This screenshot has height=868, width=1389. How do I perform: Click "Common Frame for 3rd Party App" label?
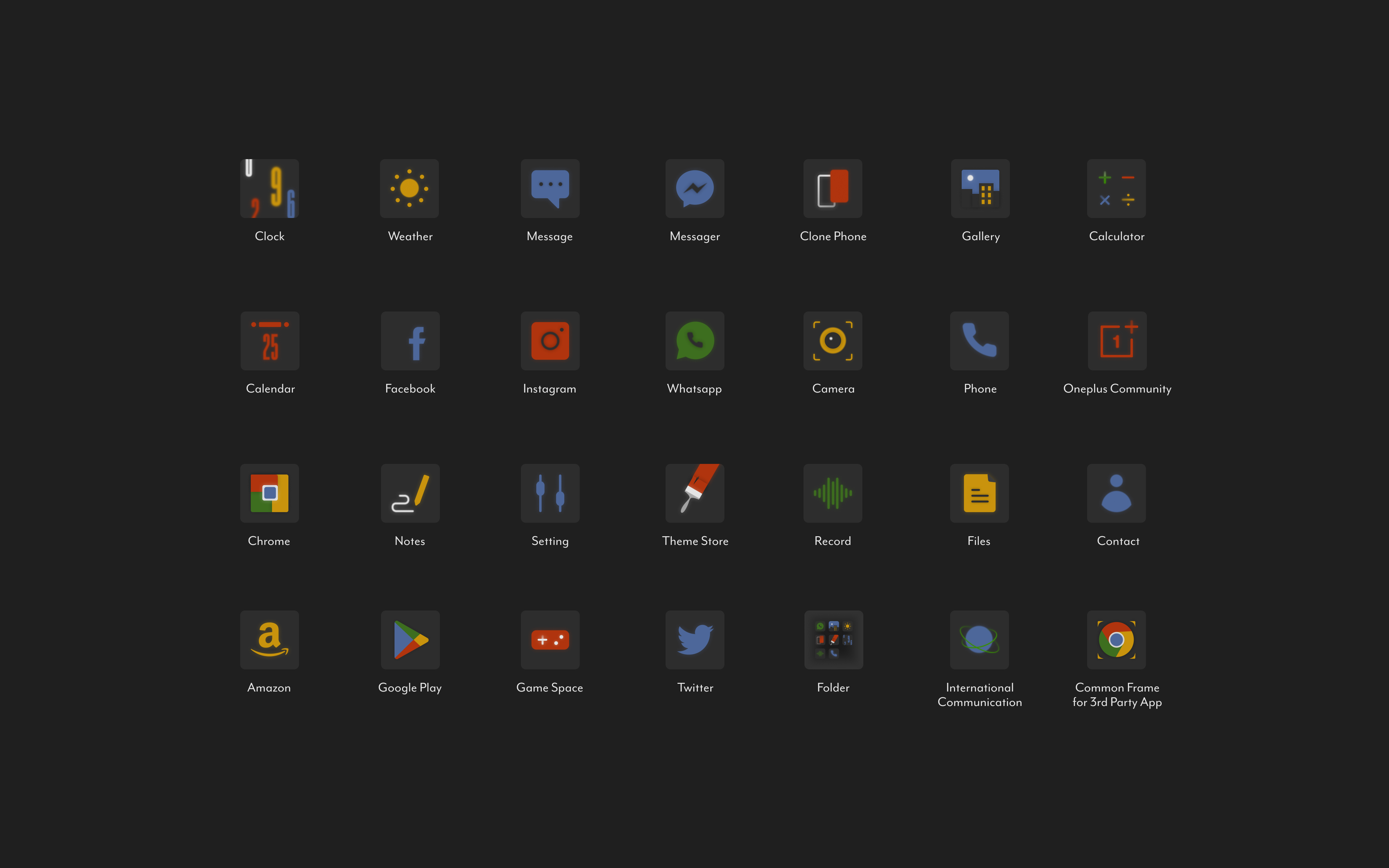coord(1117,695)
